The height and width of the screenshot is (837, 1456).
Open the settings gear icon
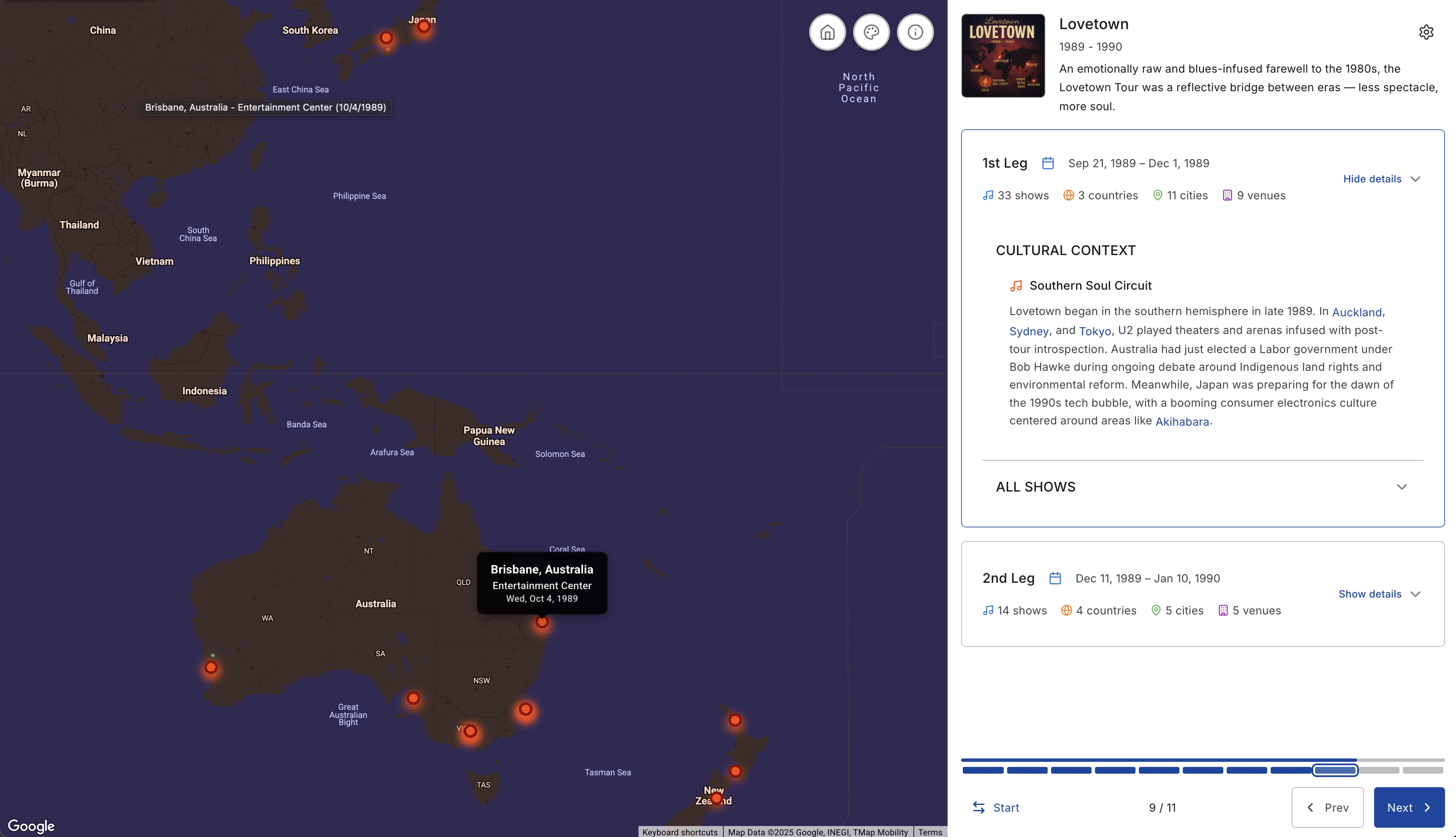(x=1426, y=32)
